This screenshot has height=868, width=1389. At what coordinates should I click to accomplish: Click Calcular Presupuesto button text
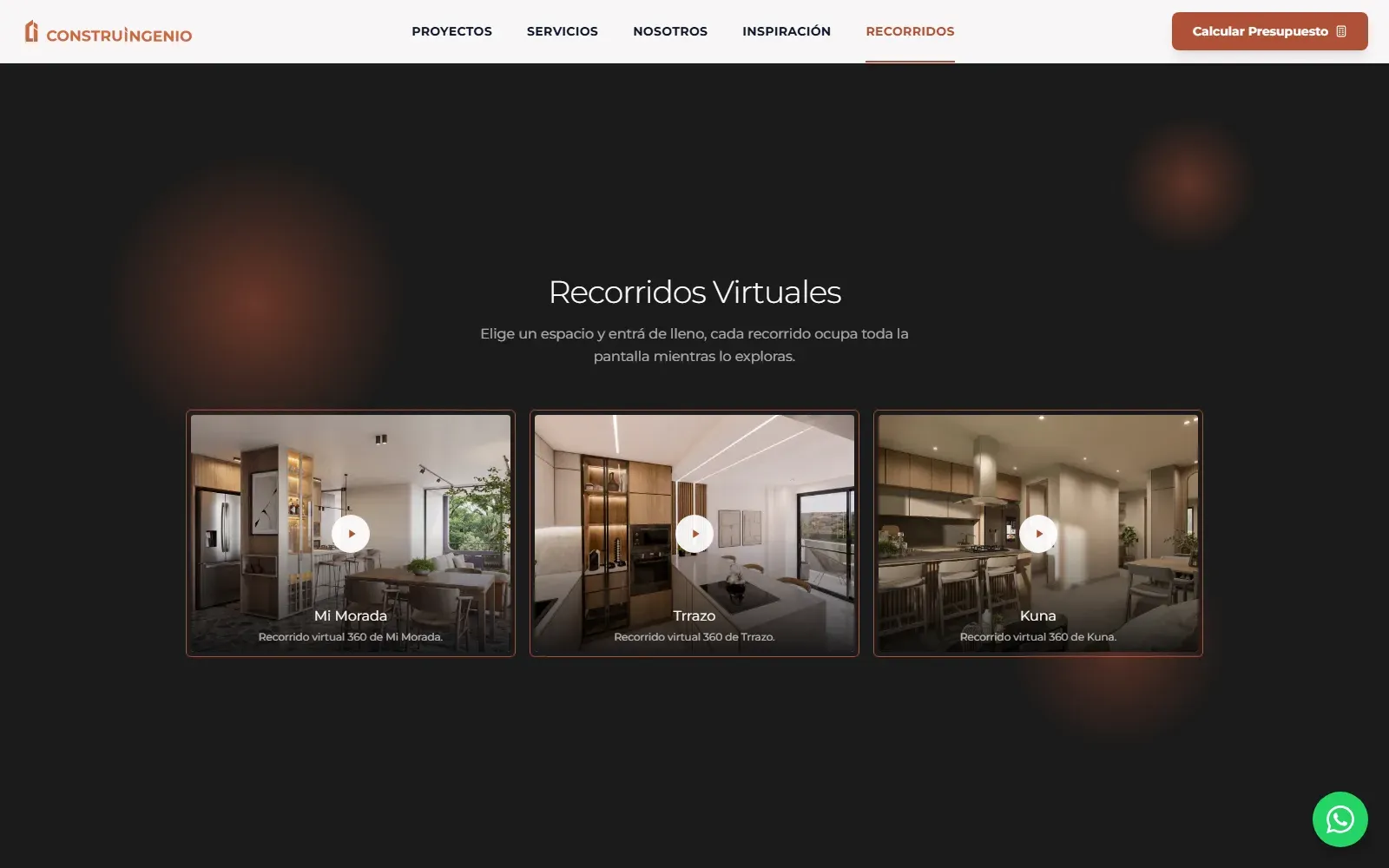coord(1260,31)
